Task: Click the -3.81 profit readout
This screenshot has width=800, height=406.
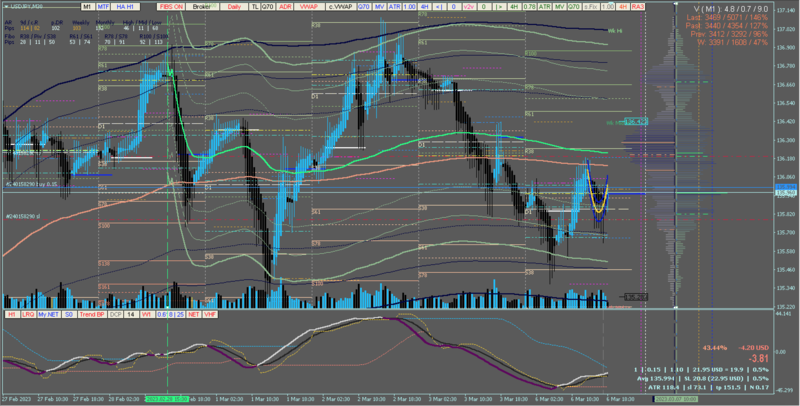Action: [x=758, y=359]
